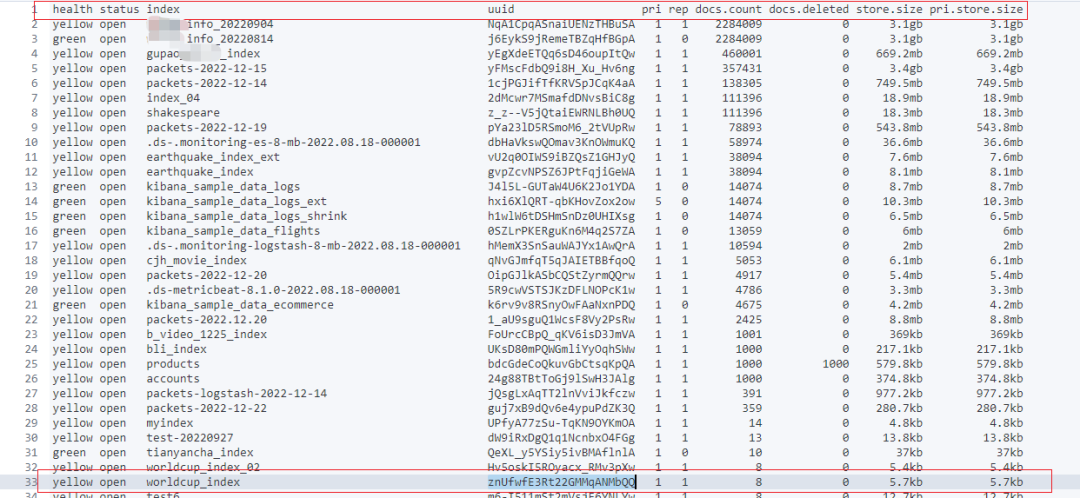The height and width of the screenshot is (498, 1080).
Task: Select the b_video_1225_index index name
Action: coord(207,334)
